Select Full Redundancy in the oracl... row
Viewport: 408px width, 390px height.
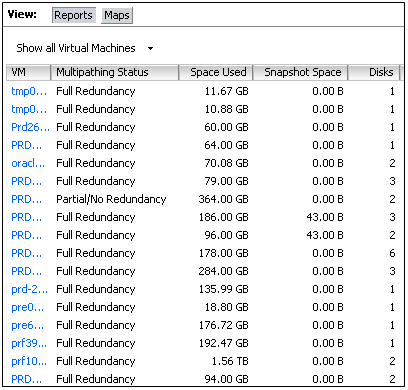point(96,163)
